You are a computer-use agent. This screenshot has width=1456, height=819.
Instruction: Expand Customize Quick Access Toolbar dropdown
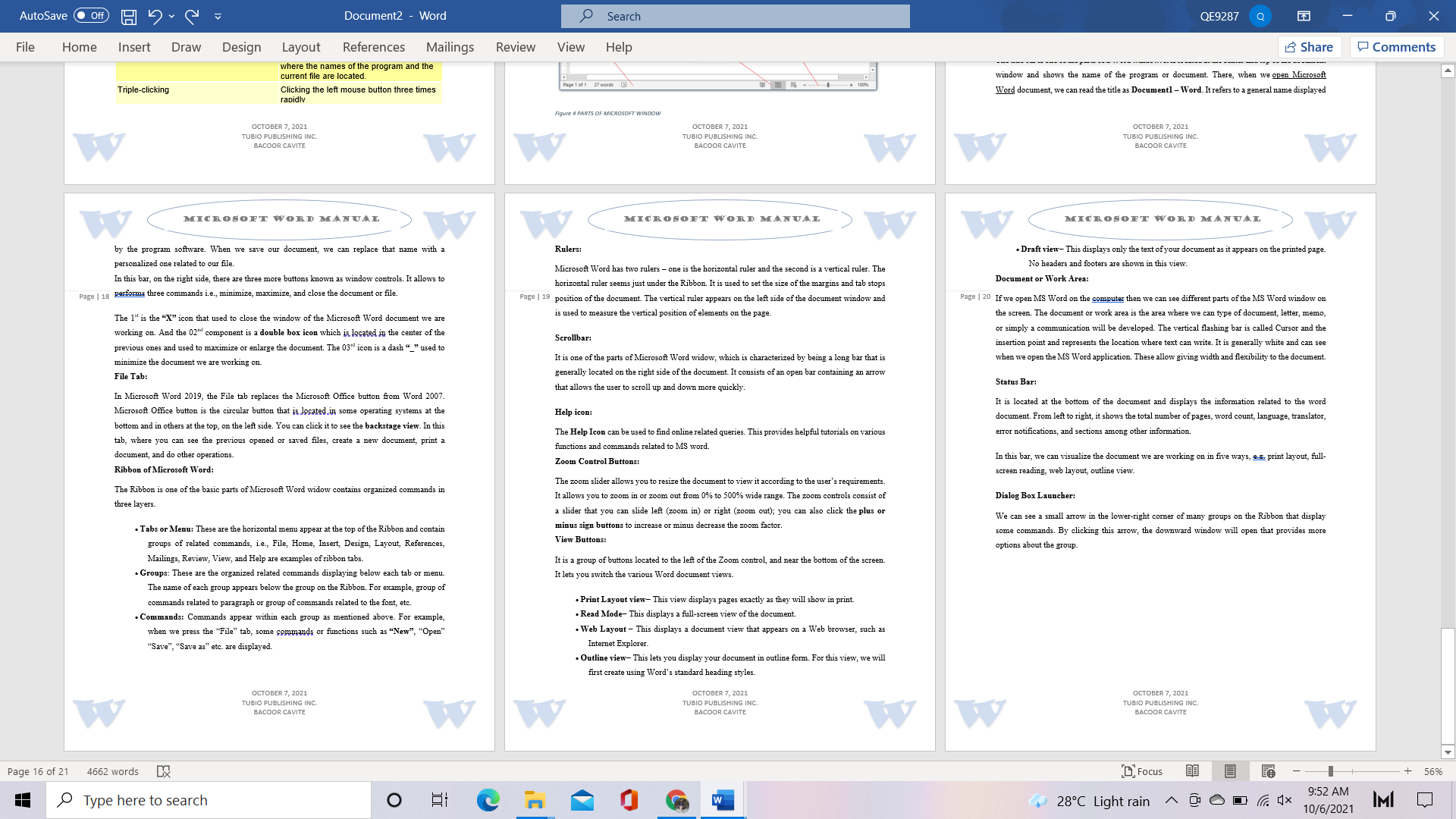[x=218, y=16]
